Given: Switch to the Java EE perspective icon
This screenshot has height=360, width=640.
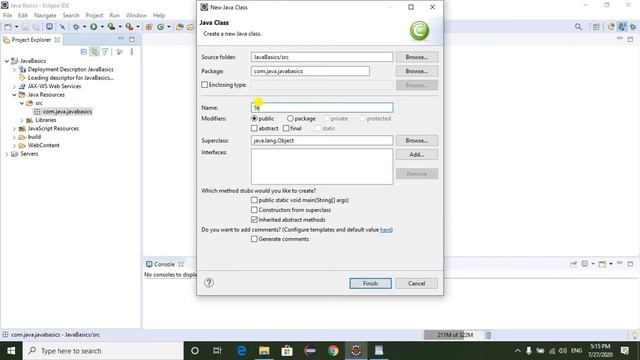Looking at the screenshot, I should pyautogui.click(x=611, y=27).
